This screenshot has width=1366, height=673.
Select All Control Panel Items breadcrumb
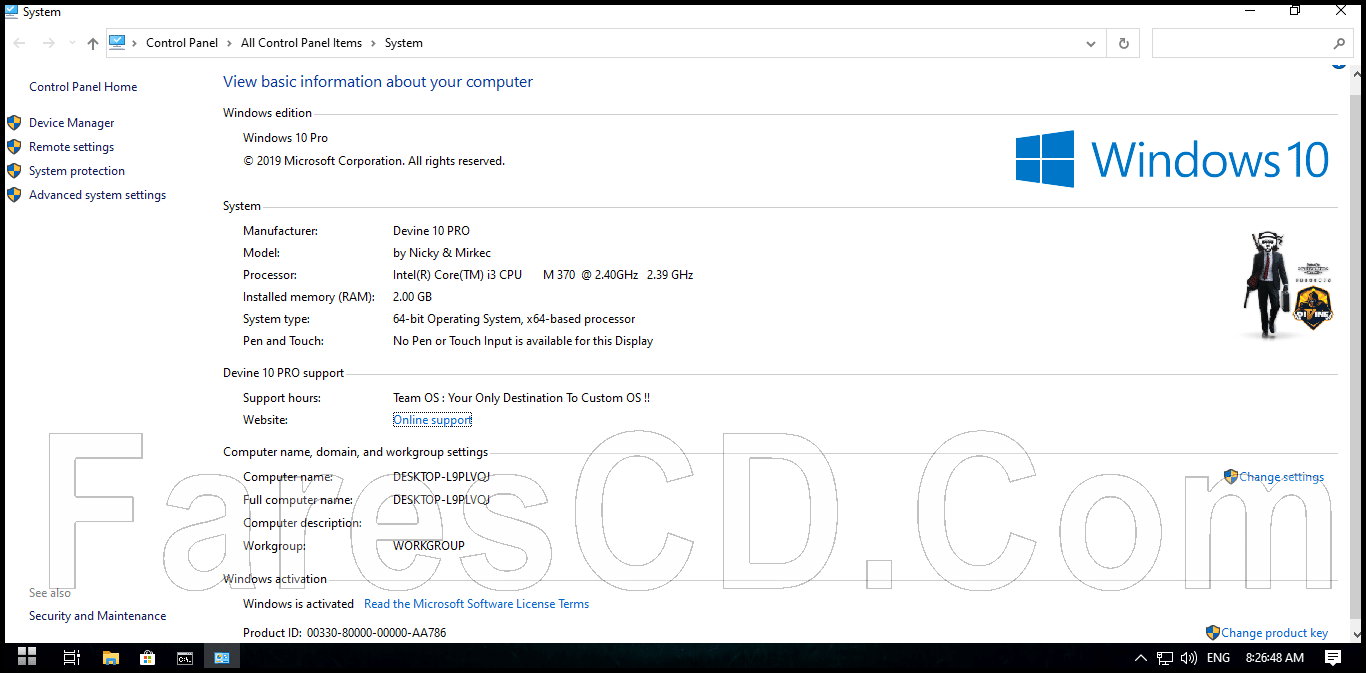[301, 43]
